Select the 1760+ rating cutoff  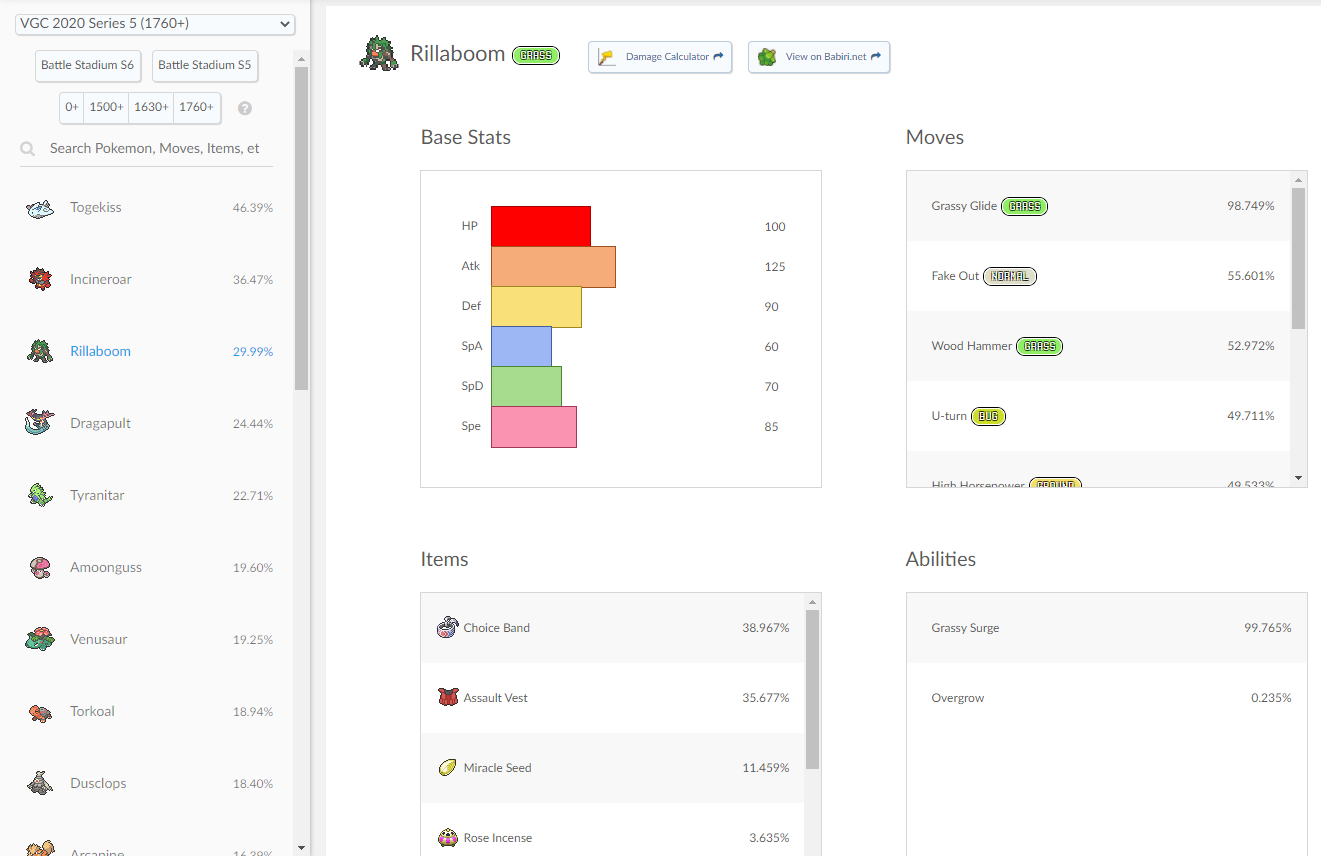point(196,107)
